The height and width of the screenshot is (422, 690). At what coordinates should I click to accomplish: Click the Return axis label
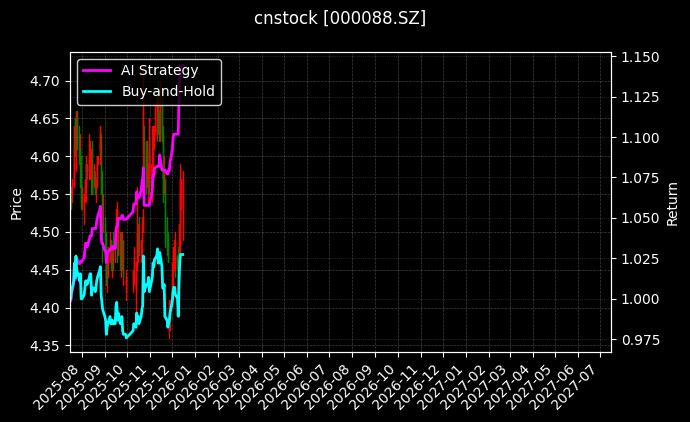point(673,202)
